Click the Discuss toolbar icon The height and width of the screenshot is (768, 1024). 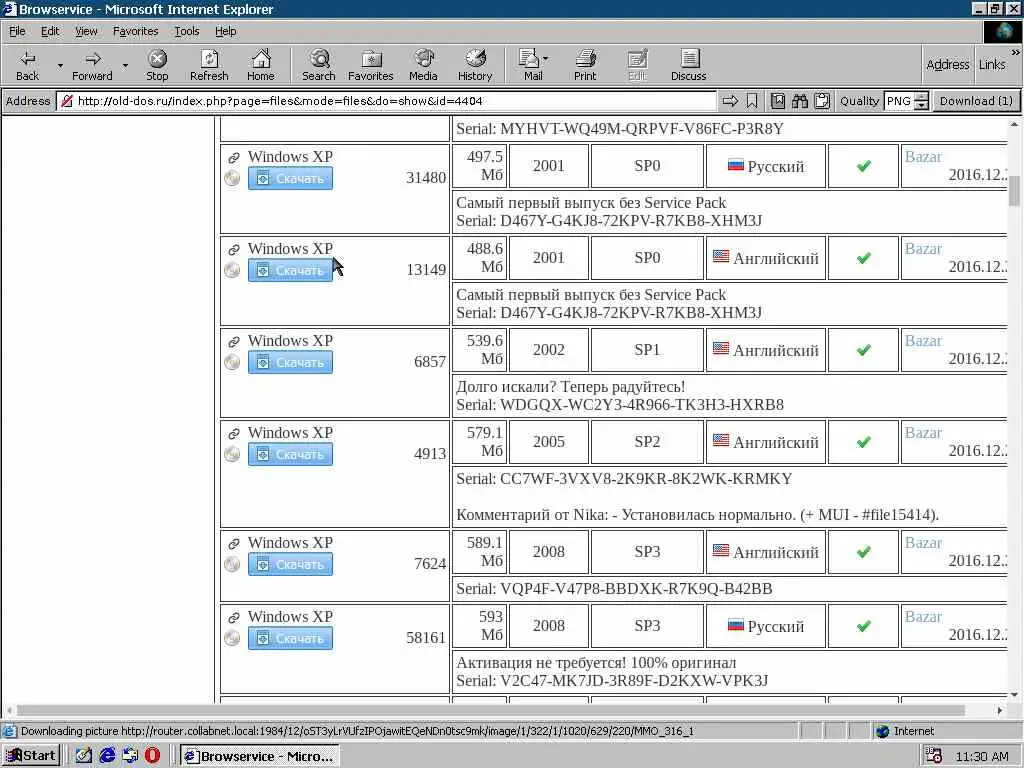pyautogui.click(x=688, y=65)
